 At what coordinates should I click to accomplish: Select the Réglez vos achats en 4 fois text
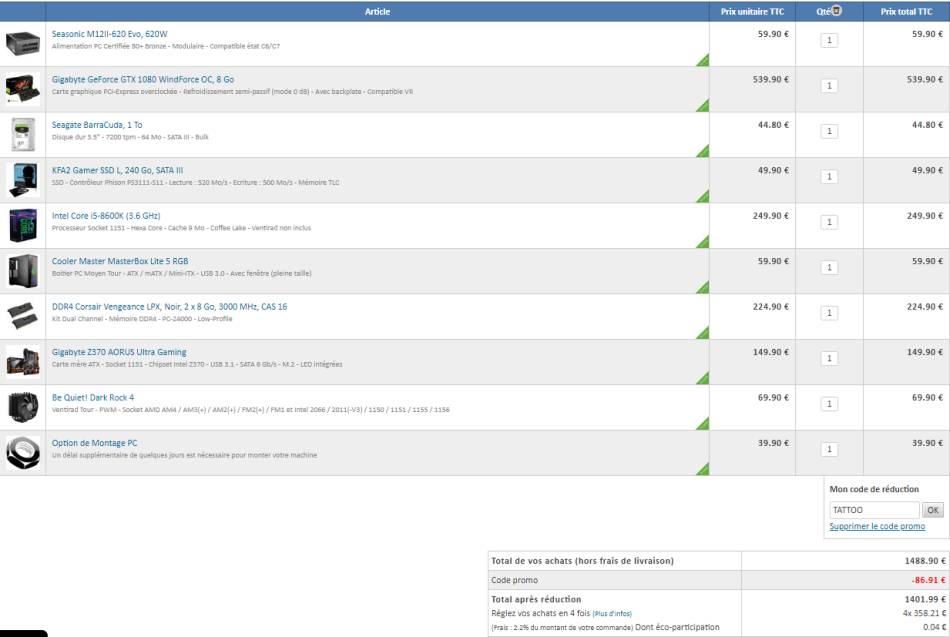pos(540,613)
